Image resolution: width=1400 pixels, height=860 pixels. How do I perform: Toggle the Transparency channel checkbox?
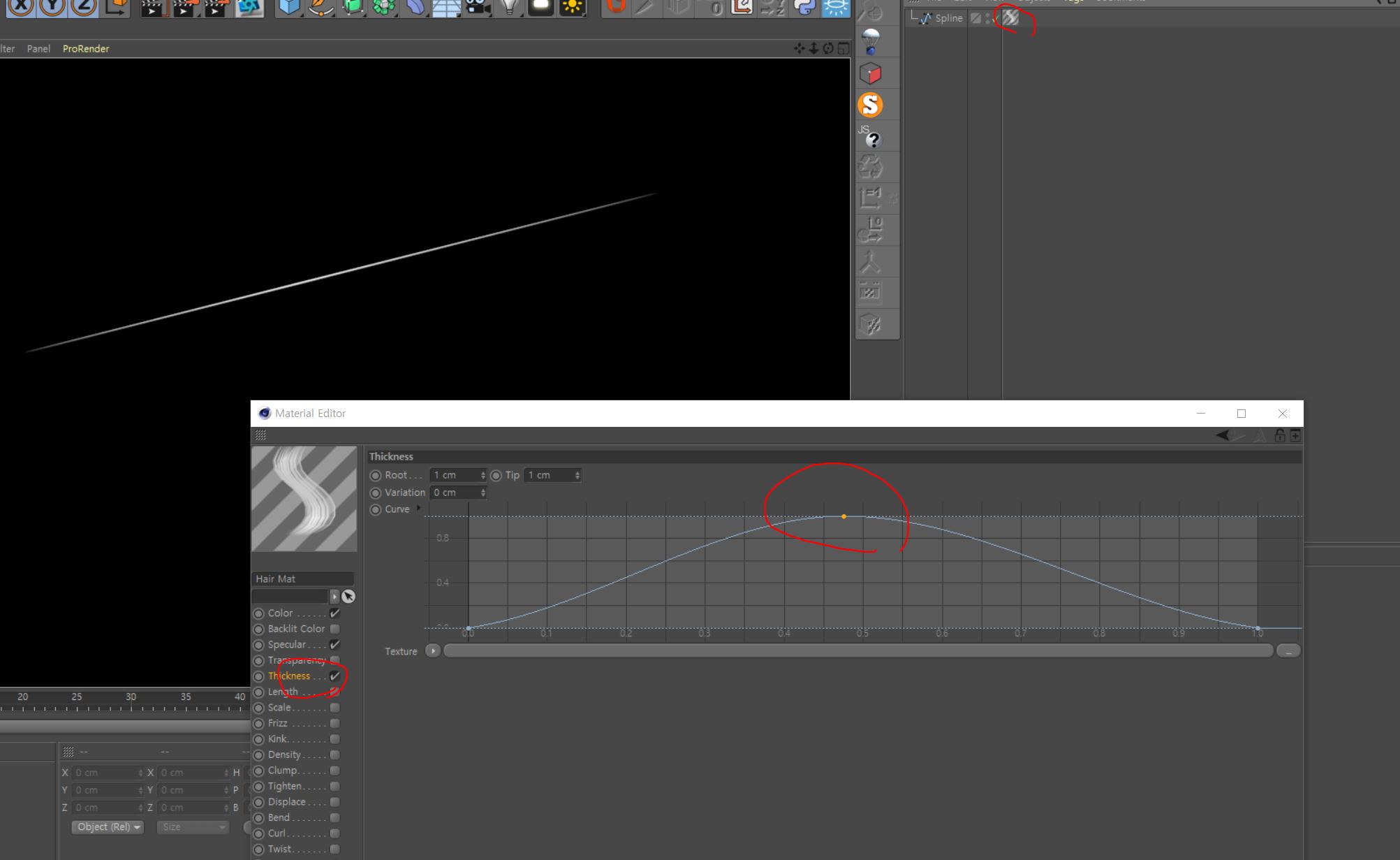(x=335, y=660)
